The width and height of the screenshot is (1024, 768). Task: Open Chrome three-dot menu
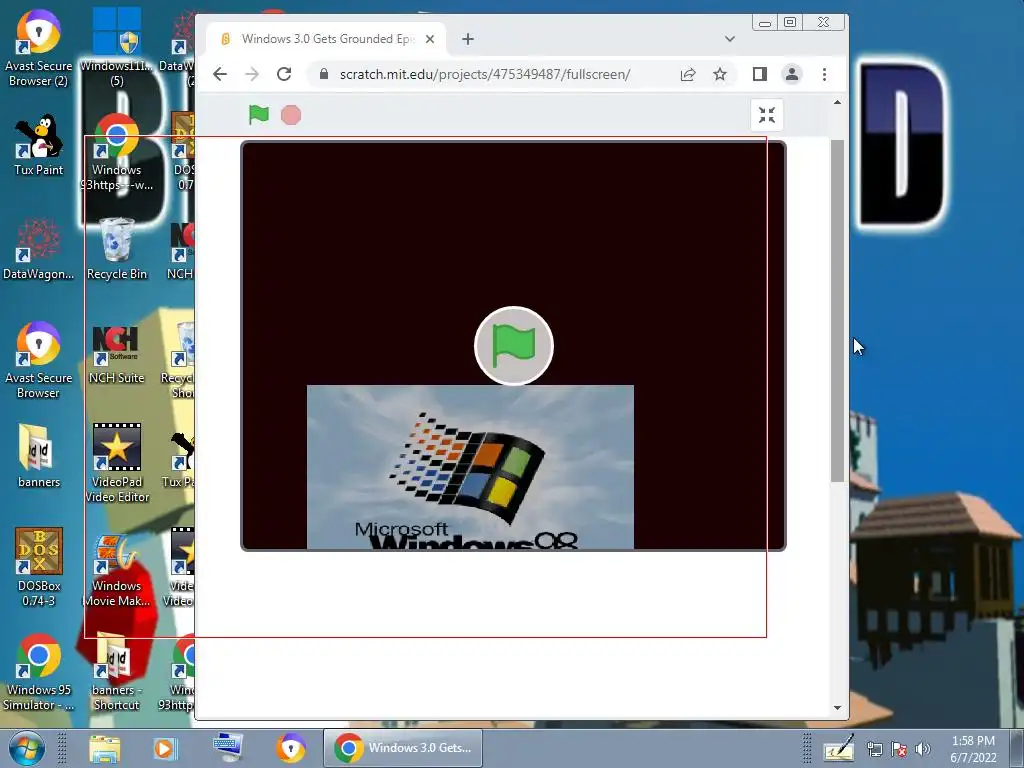point(824,74)
